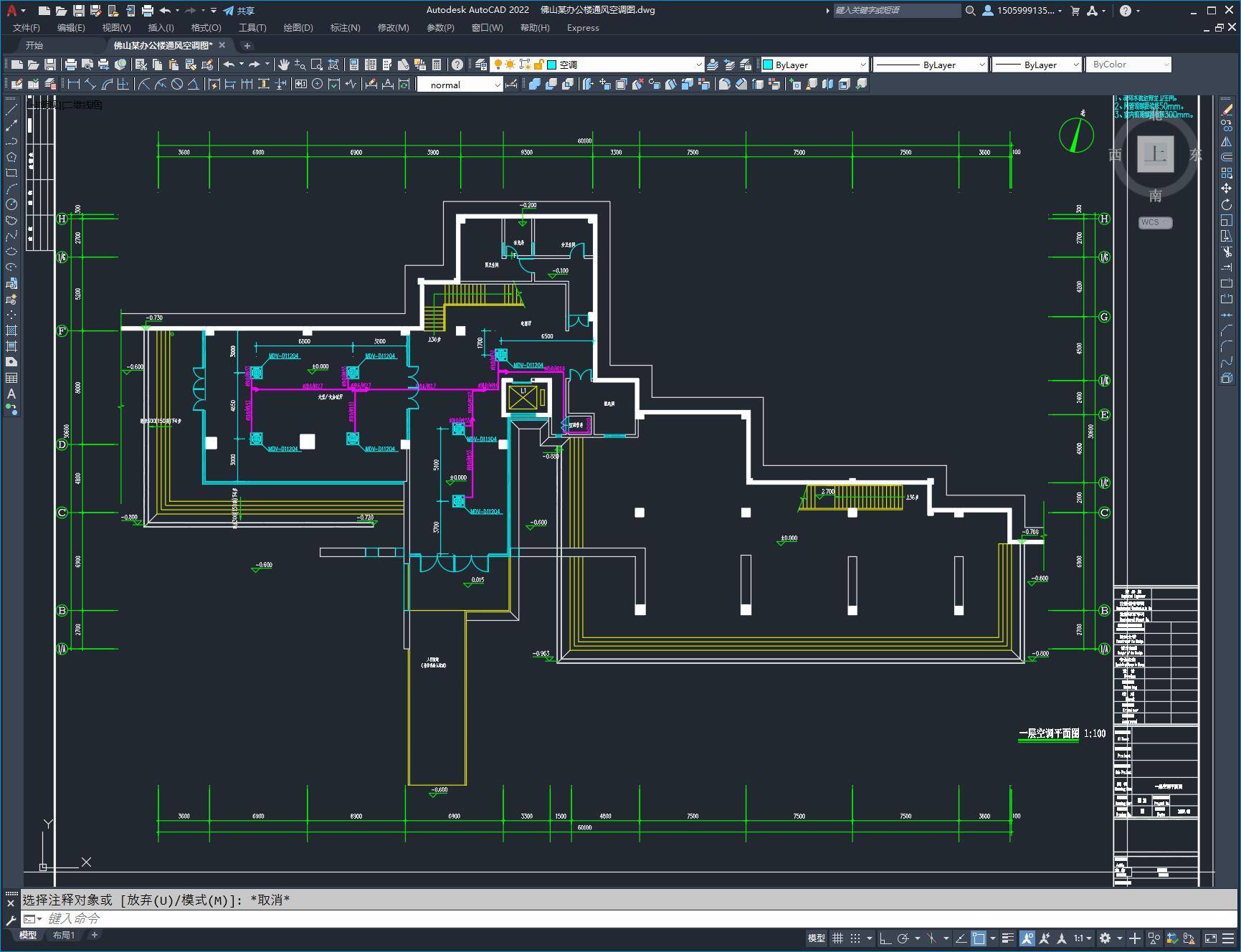Expand the annotation scale 1:1 dropdown

(x=1083, y=938)
